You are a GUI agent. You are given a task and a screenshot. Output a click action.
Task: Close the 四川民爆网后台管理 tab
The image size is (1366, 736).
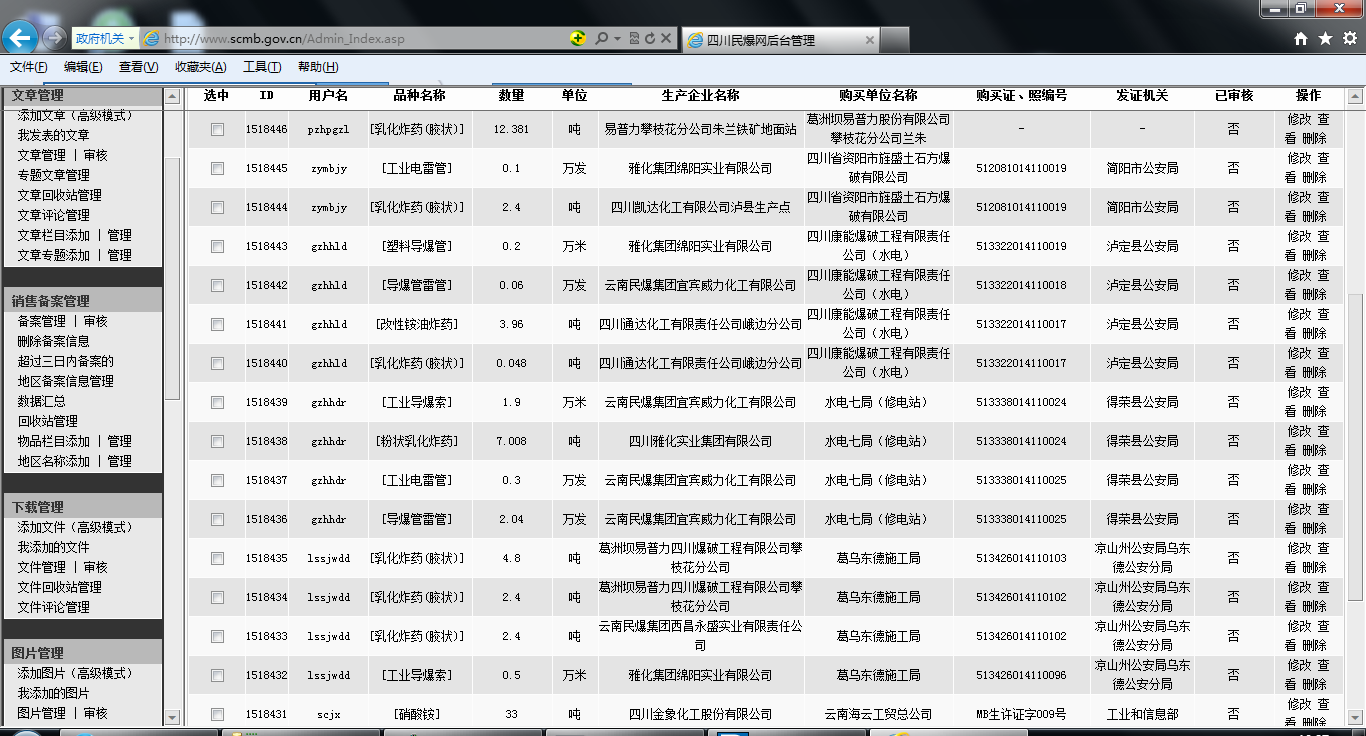869,40
